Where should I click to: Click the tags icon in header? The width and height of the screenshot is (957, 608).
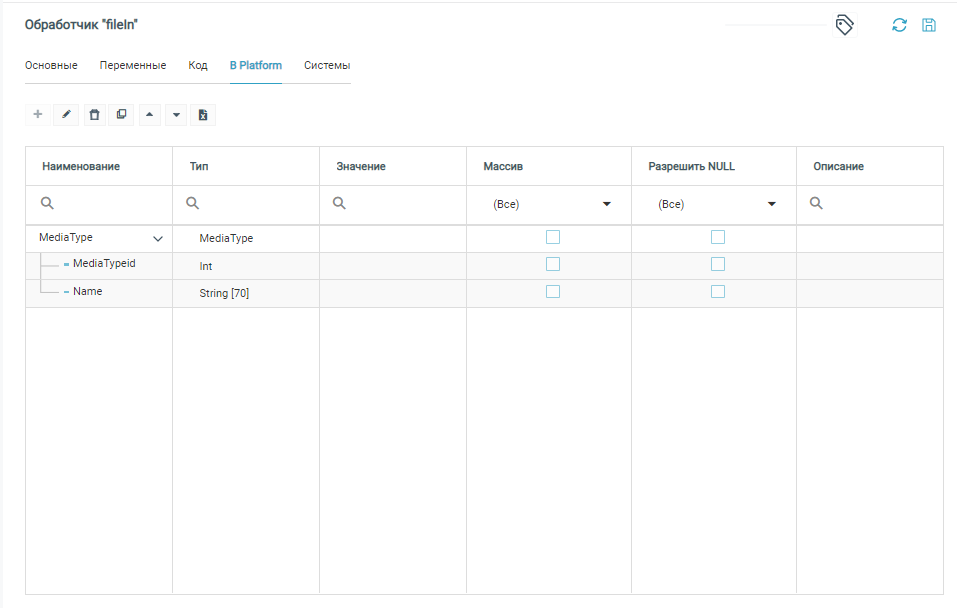844,26
